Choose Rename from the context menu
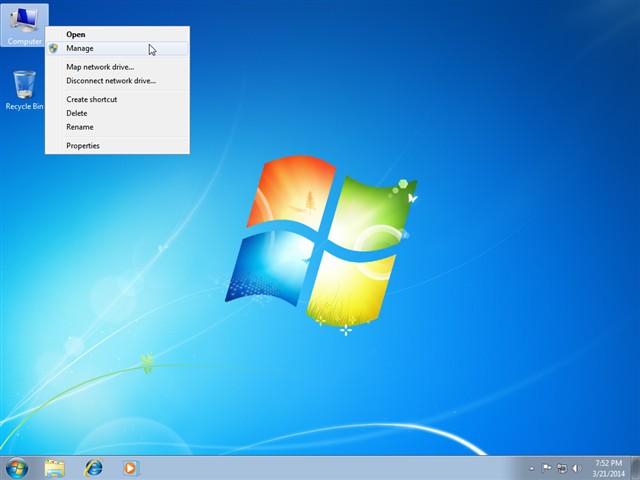The image size is (640, 480). point(117,127)
